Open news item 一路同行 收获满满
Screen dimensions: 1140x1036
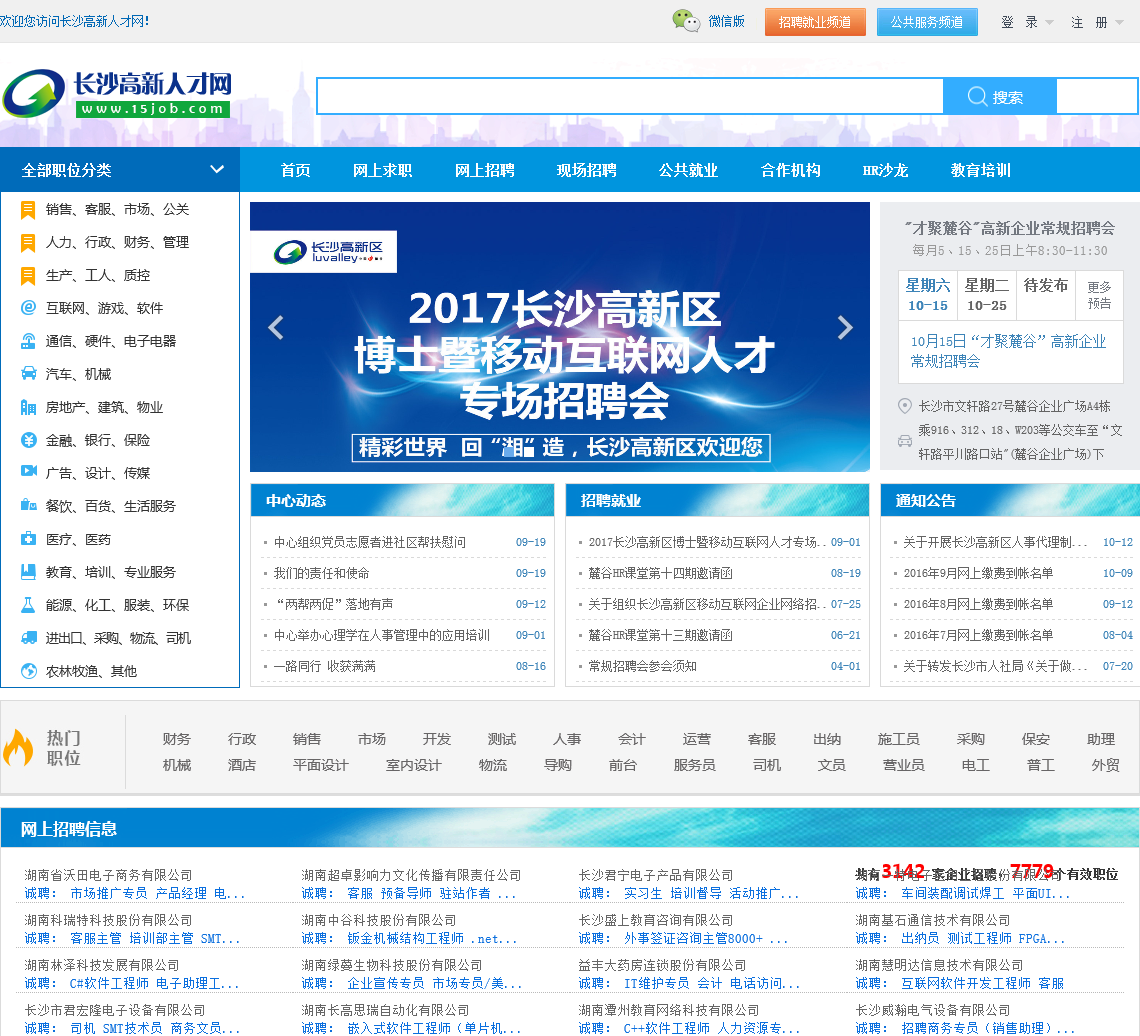point(324,666)
